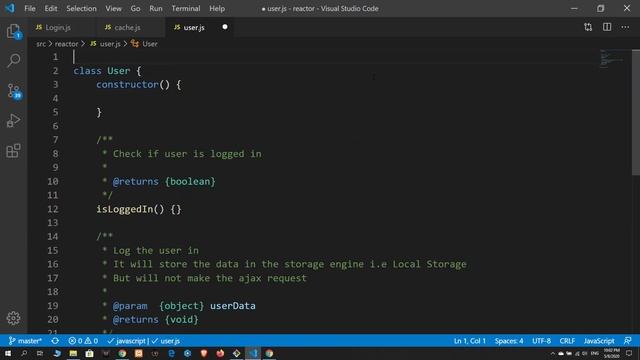
Task: Show hidden system tray icons
Action: pos(553,353)
